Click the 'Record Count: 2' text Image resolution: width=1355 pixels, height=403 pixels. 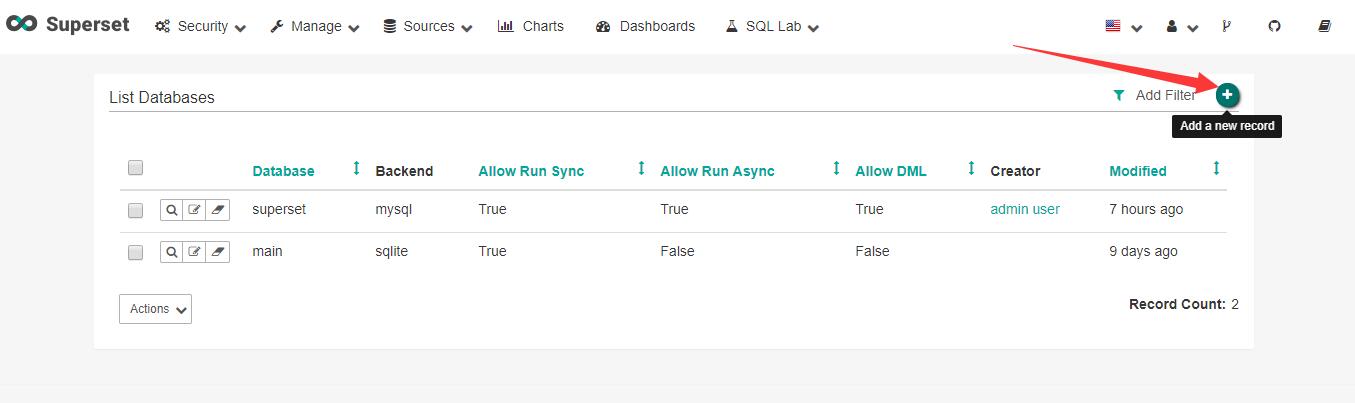pyautogui.click(x=1184, y=304)
